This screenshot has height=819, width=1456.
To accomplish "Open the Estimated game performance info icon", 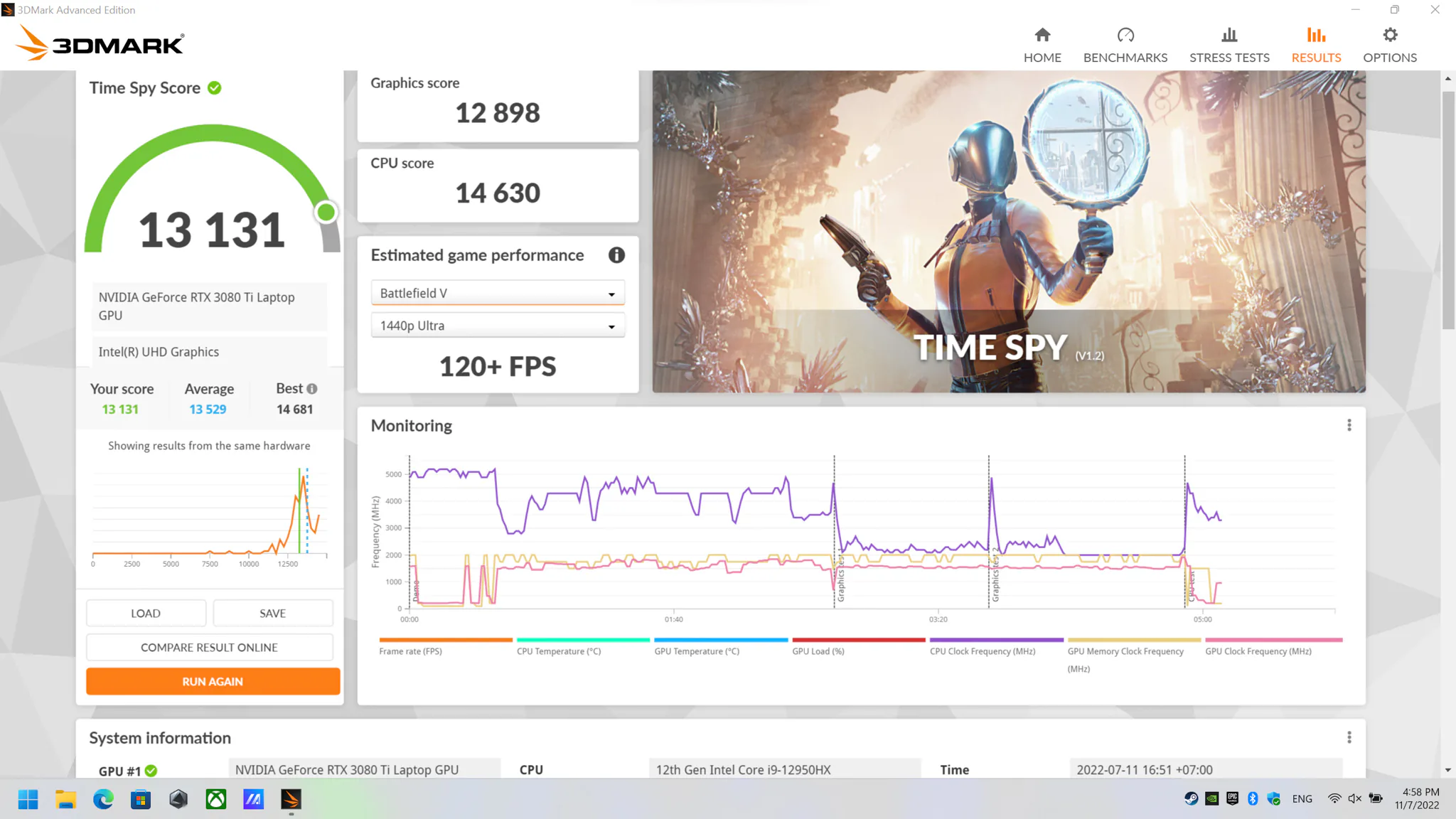I will pyautogui.click(x=616, y=255).
